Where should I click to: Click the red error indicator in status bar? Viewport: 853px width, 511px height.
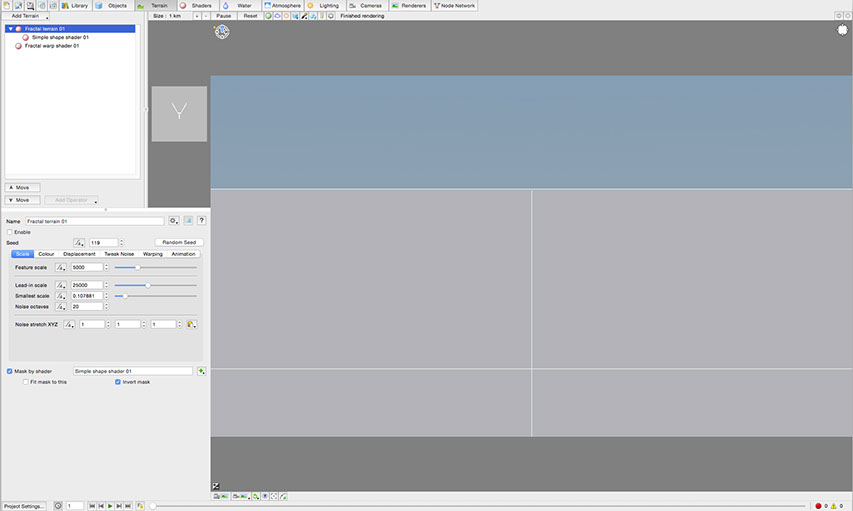pyautogui.click(x=818, y=506)
